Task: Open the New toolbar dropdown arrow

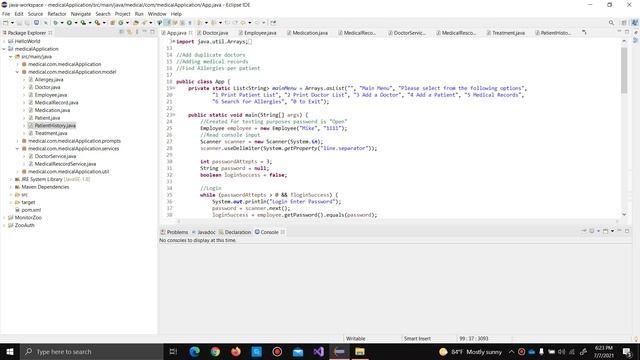Action: click(12, 23)
